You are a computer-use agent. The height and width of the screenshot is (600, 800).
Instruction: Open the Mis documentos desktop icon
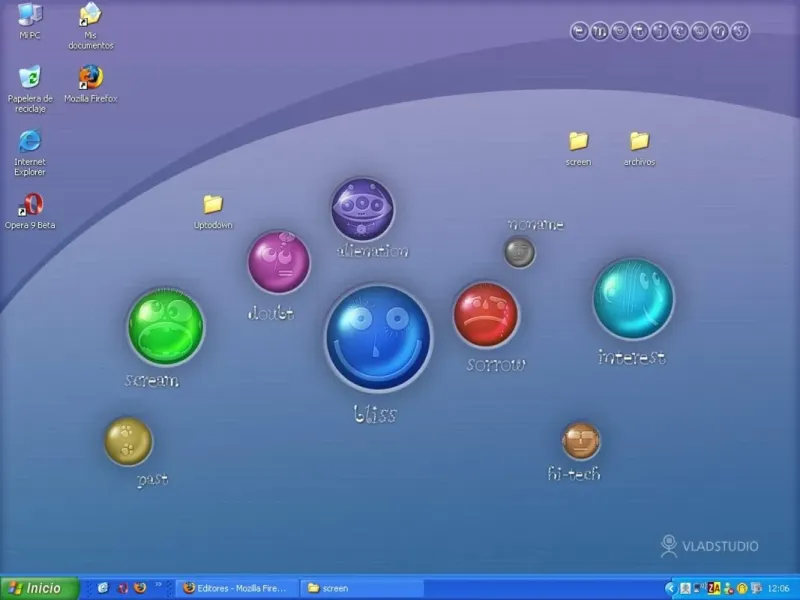90,16
